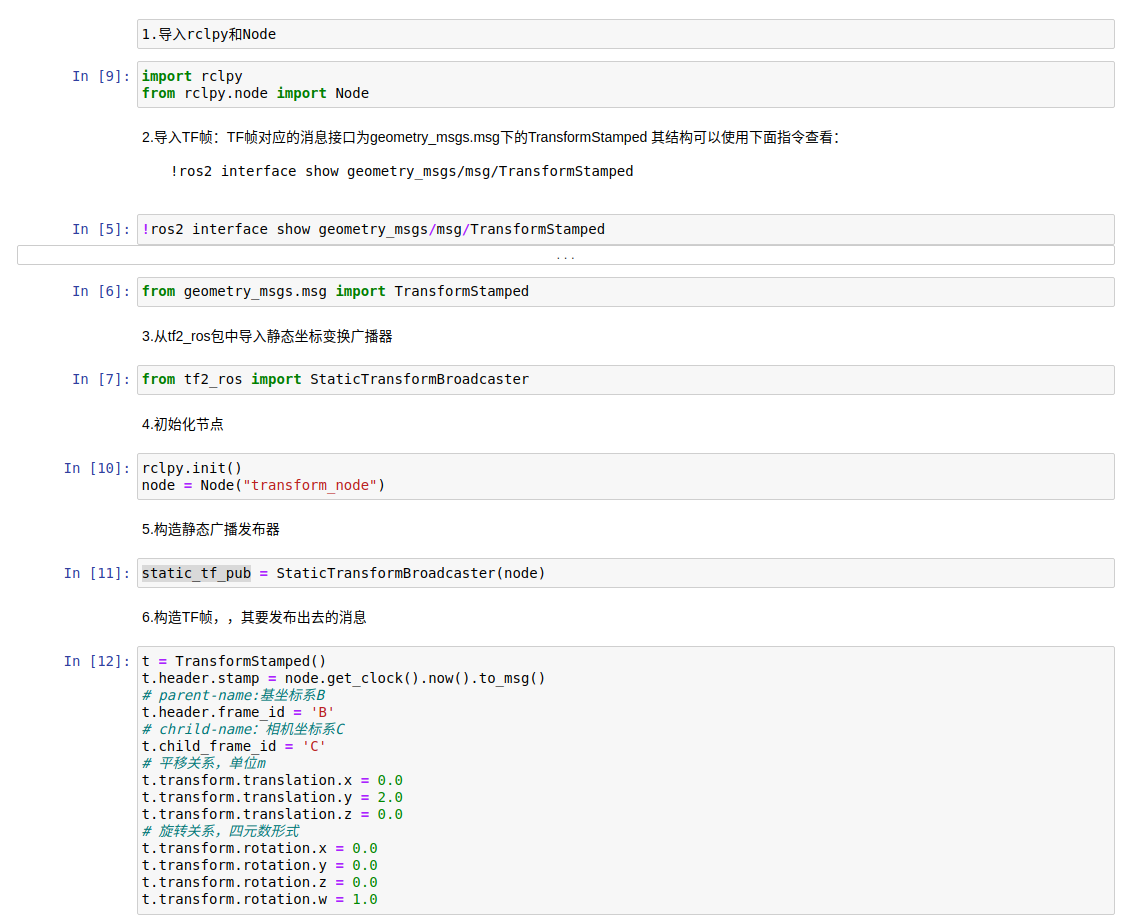Screen dimensions: 1131x921
Task: Click the highlighted static_tf_pub variable
Action: 196,573
